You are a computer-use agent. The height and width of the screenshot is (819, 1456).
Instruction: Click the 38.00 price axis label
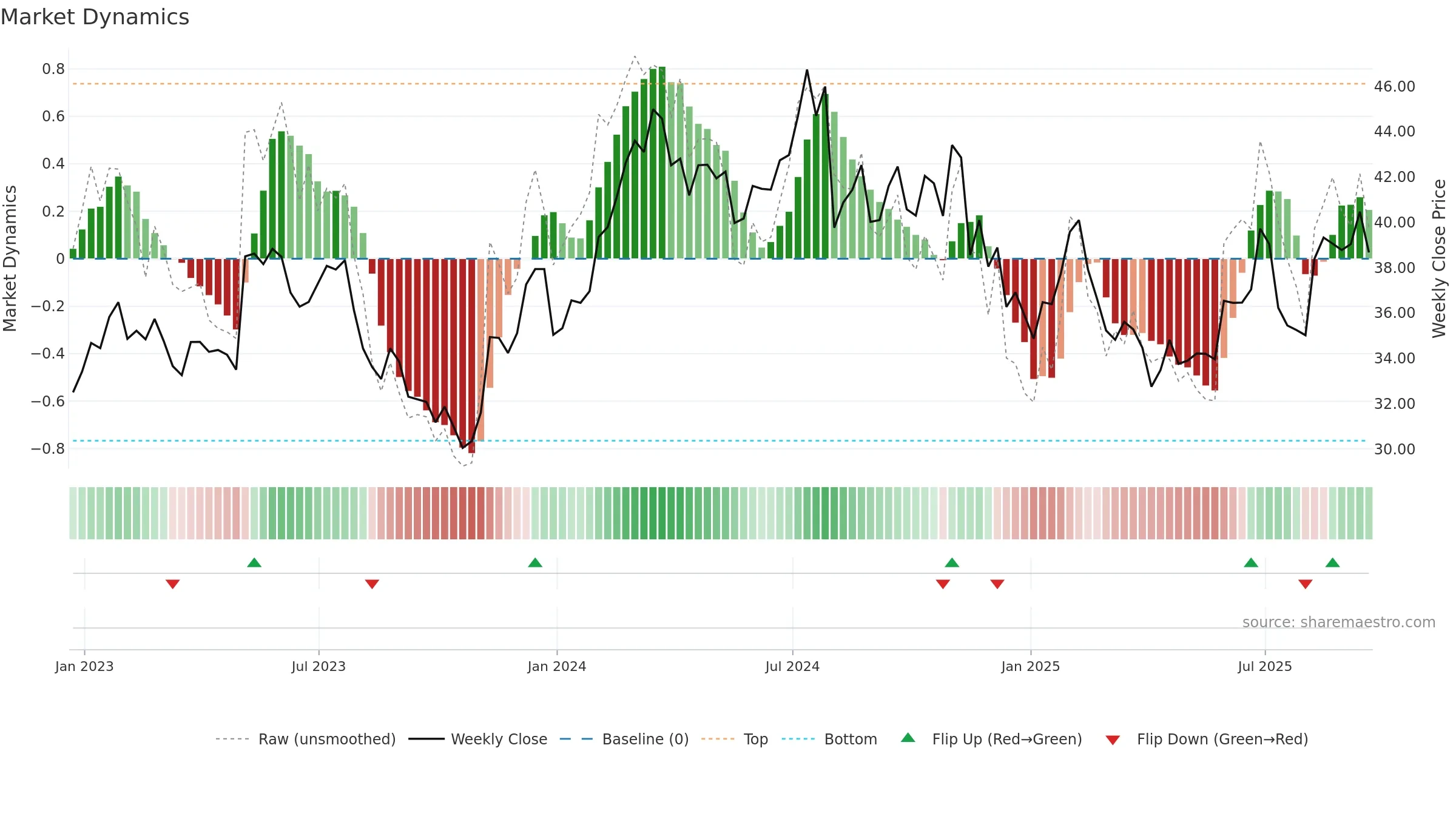[1395, 268]
